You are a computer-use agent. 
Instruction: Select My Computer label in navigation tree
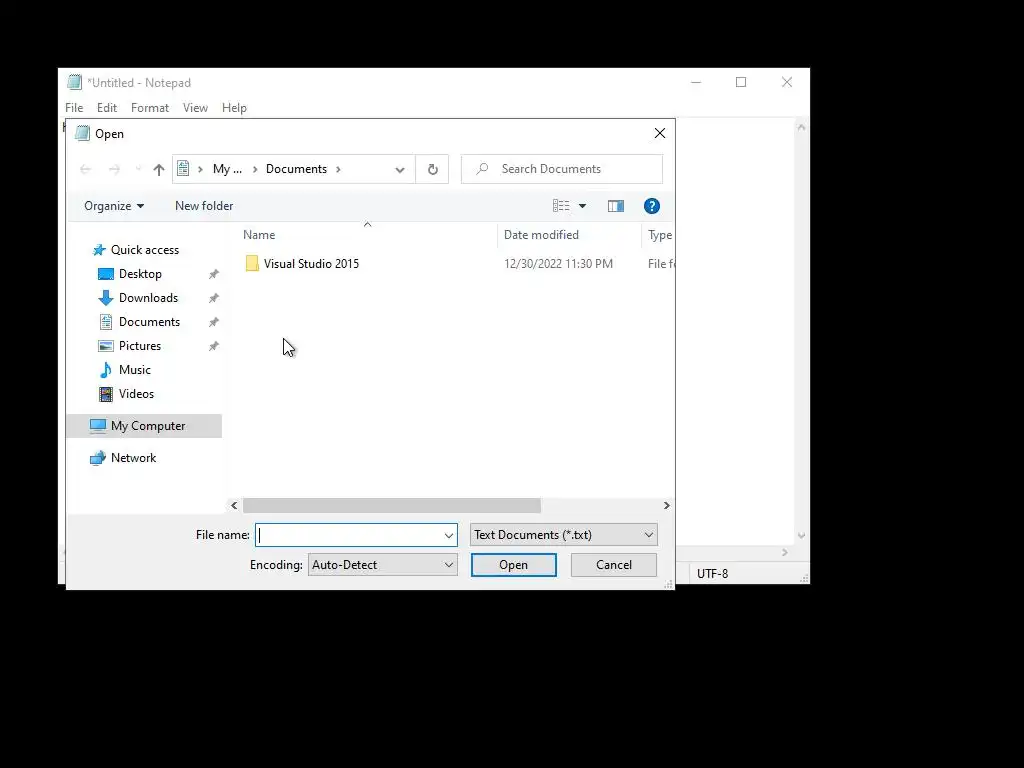148,426
